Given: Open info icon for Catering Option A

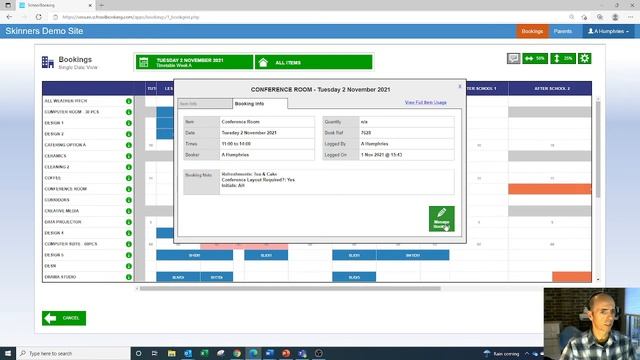Looking at the screenshot, I should tap(129, 145).
